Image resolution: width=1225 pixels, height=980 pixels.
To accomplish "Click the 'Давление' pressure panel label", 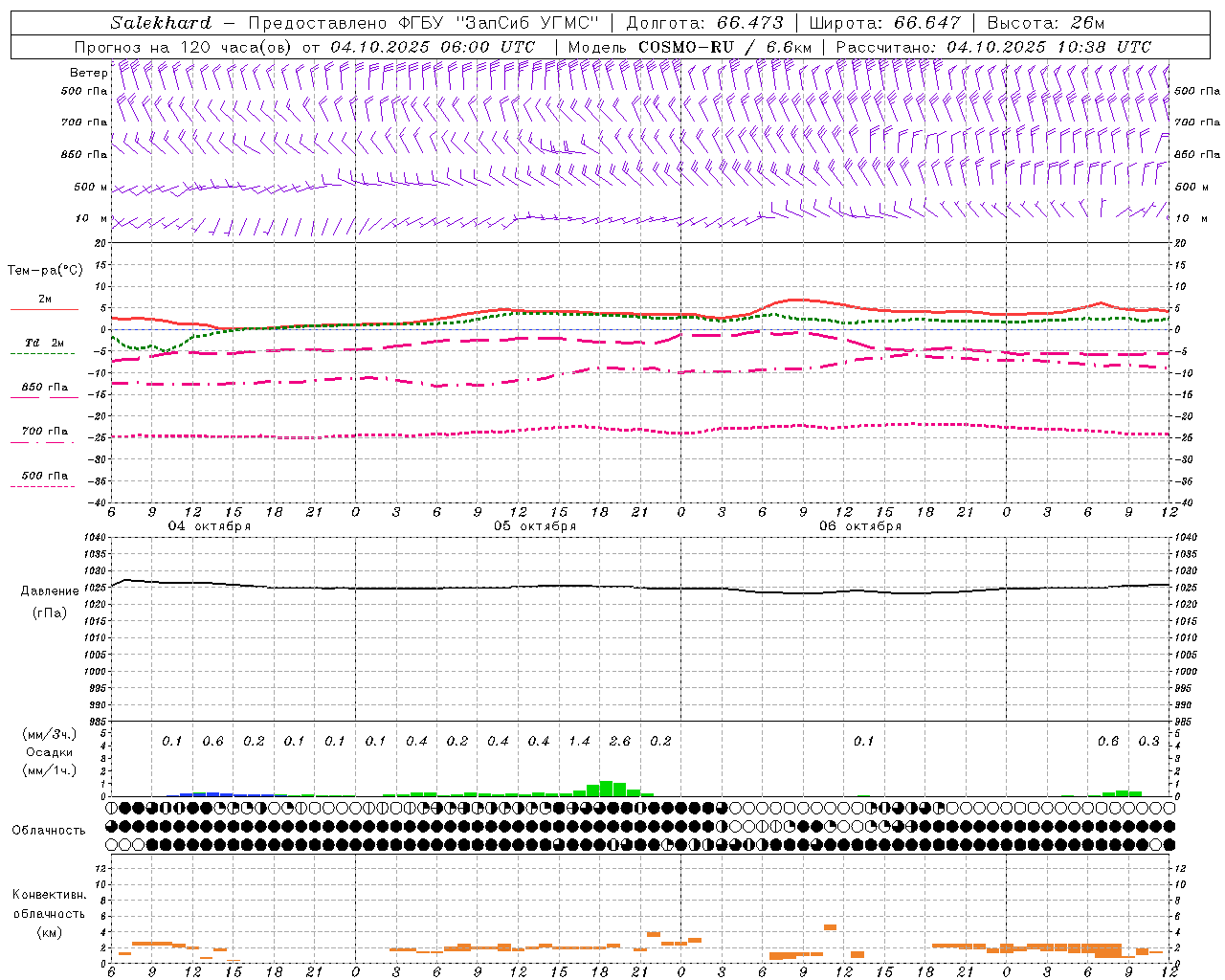I will [x=50, y=591].
